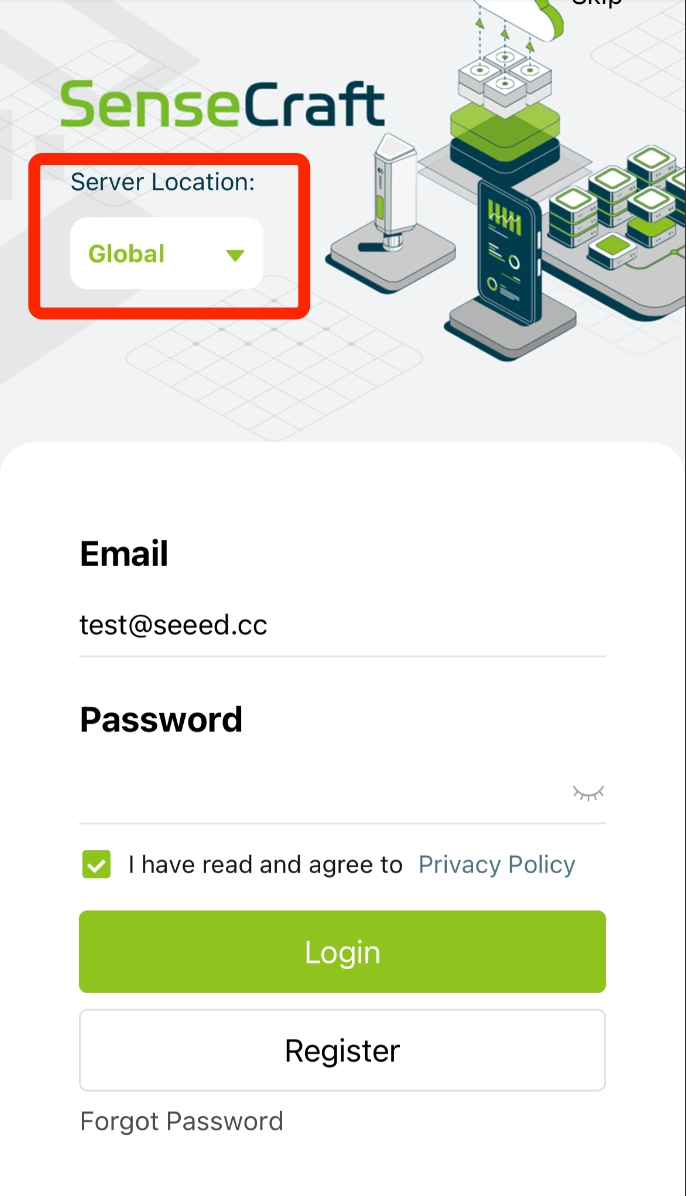Focus the Email field containing test@seeed.cc
The height and width of the screenshot is (1196, 686).
pyautogui.click(x=342, y=625)
